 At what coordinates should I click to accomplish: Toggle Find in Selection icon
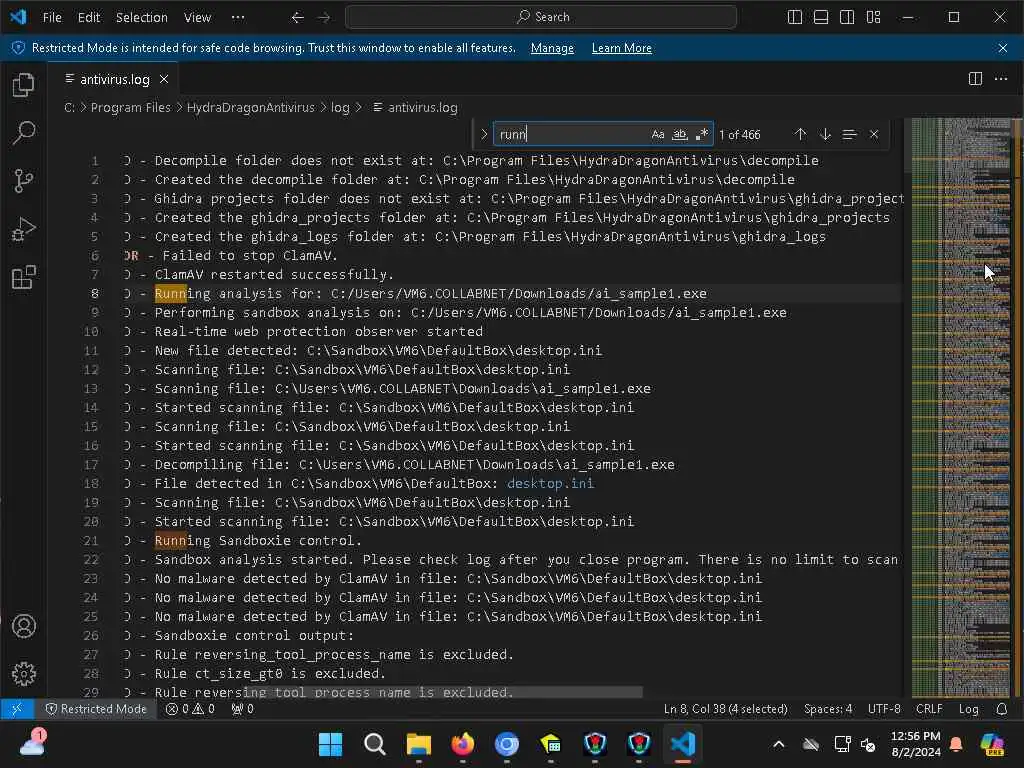849,135
